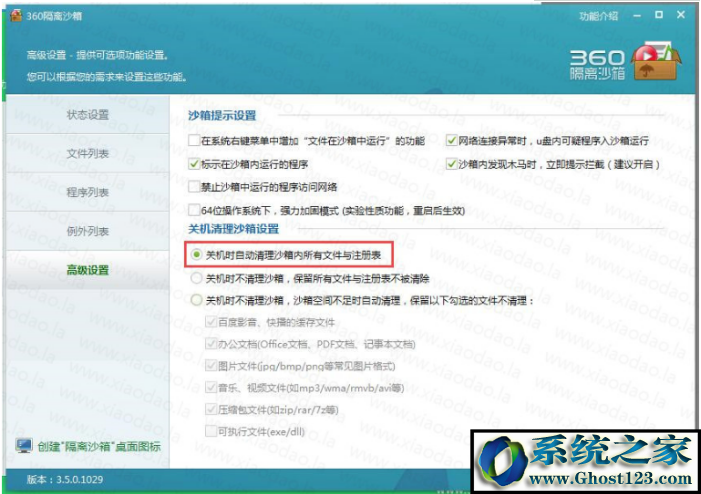Check 可执行文件(exe/dll) checkbox
This screenshot has height=494, width=701.
(211, 431)
